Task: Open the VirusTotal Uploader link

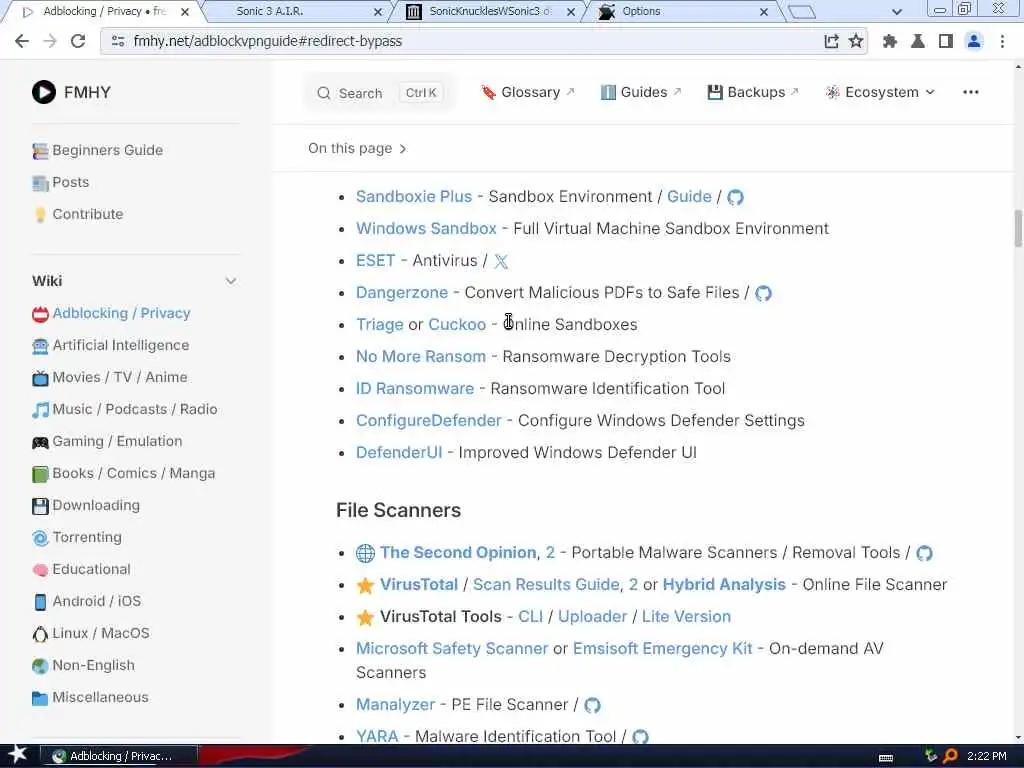Action: (x=592, y=616)
